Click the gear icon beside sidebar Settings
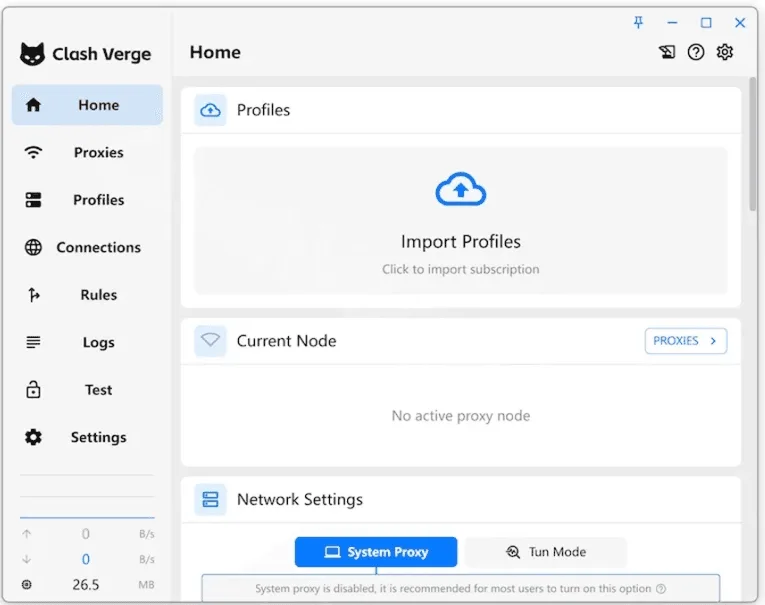The height and width of the screenshot is (605, 765). tap(33, 437)
